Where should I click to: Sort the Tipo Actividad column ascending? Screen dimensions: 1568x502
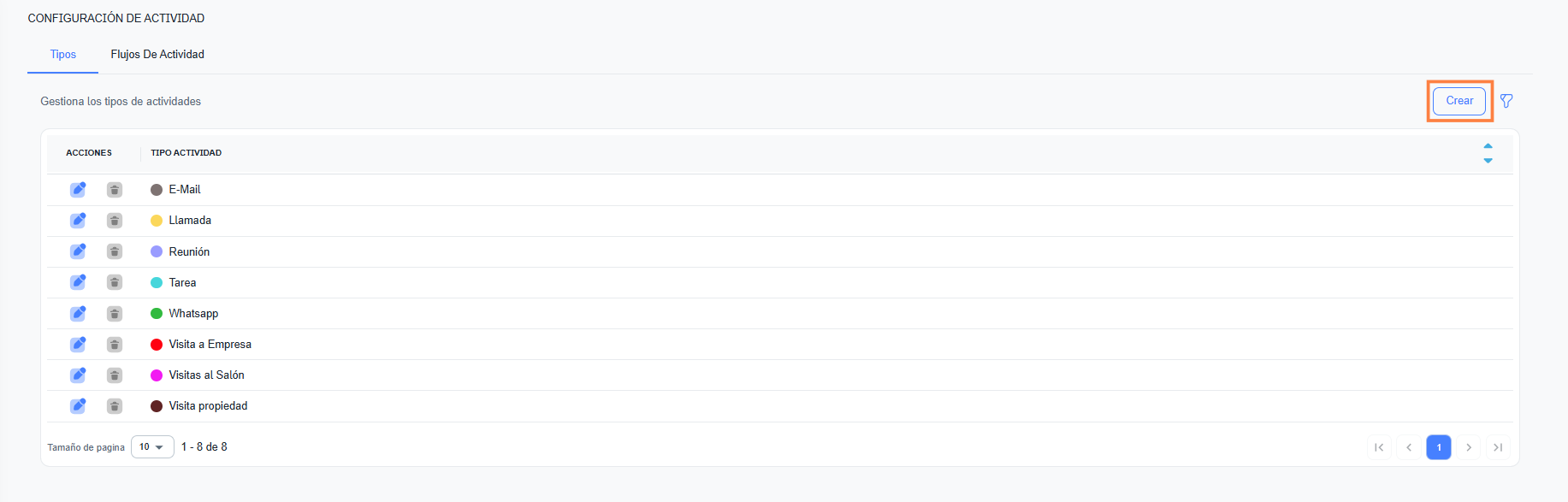tap(1488, 146)
